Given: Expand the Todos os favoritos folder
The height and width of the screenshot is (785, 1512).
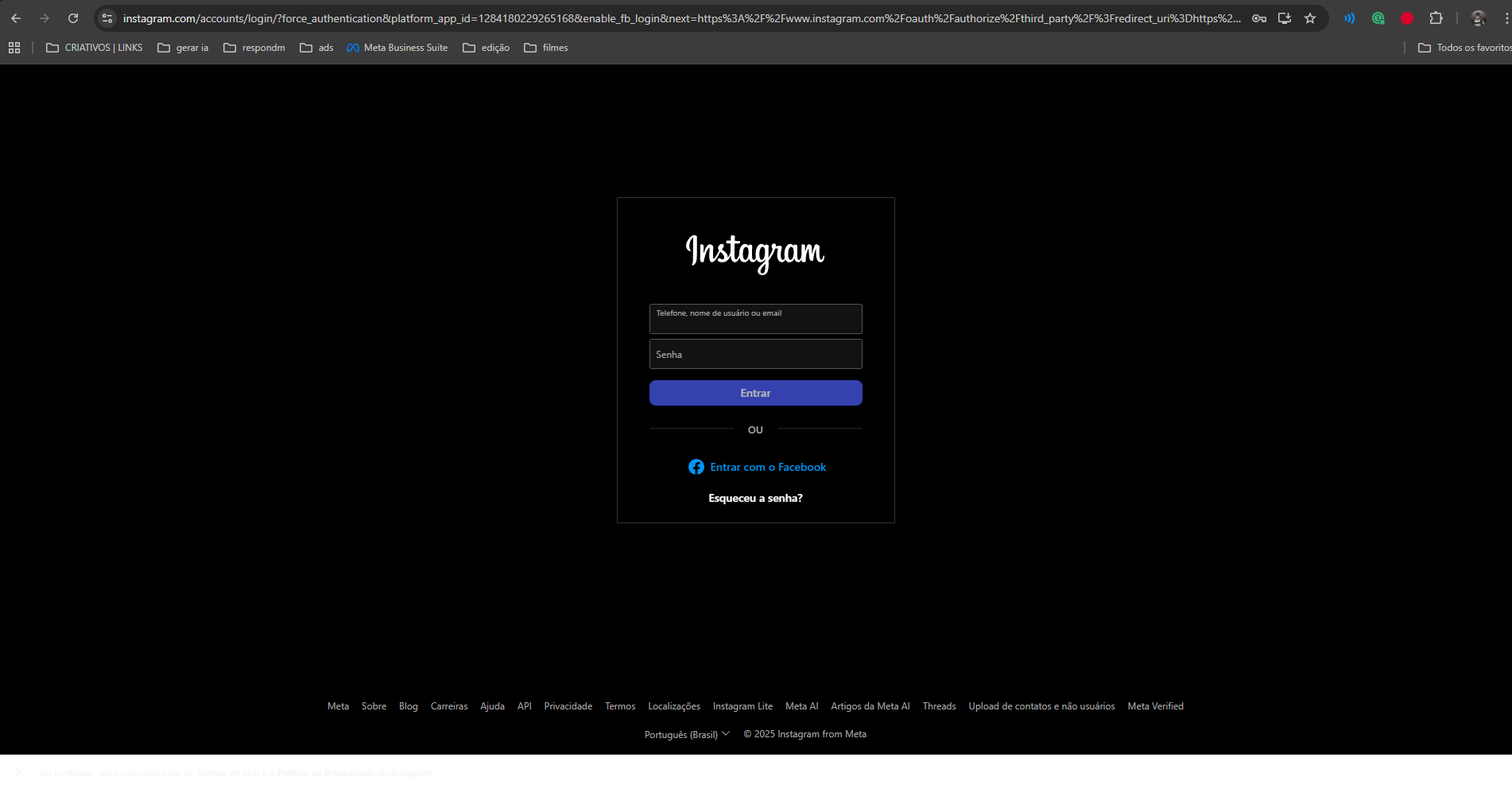Looking at the screenshot, I should (1465, 48).
